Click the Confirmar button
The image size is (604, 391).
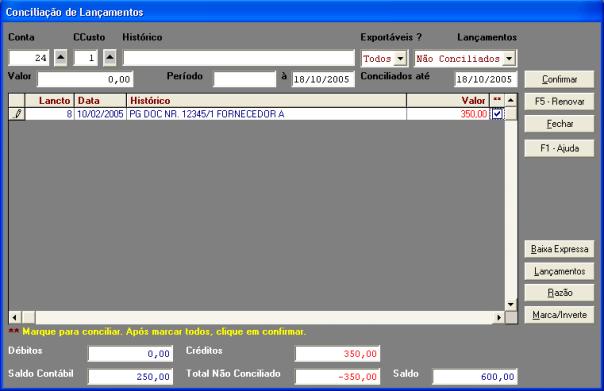(559, 79)
